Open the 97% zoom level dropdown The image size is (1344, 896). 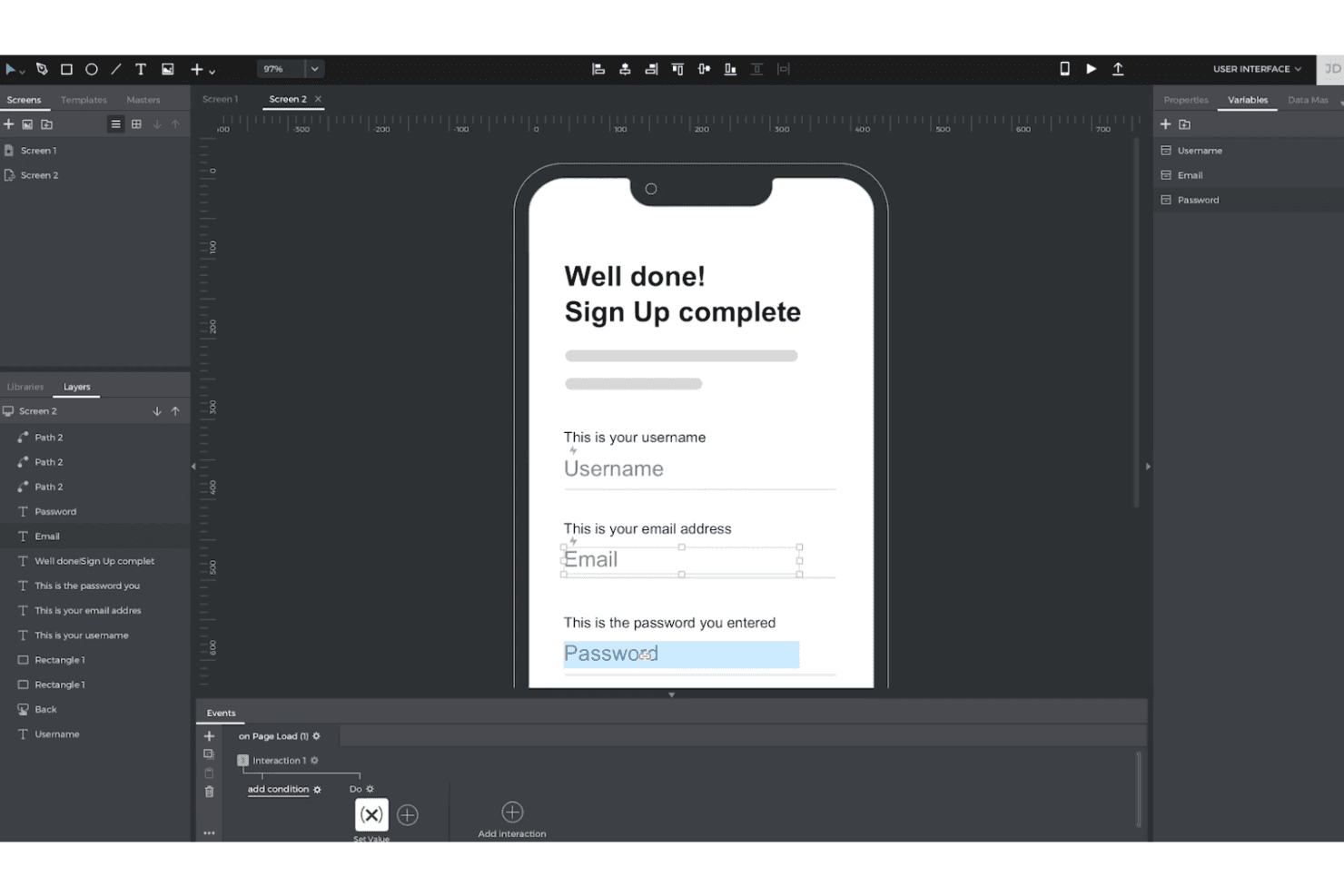(314, 69)
